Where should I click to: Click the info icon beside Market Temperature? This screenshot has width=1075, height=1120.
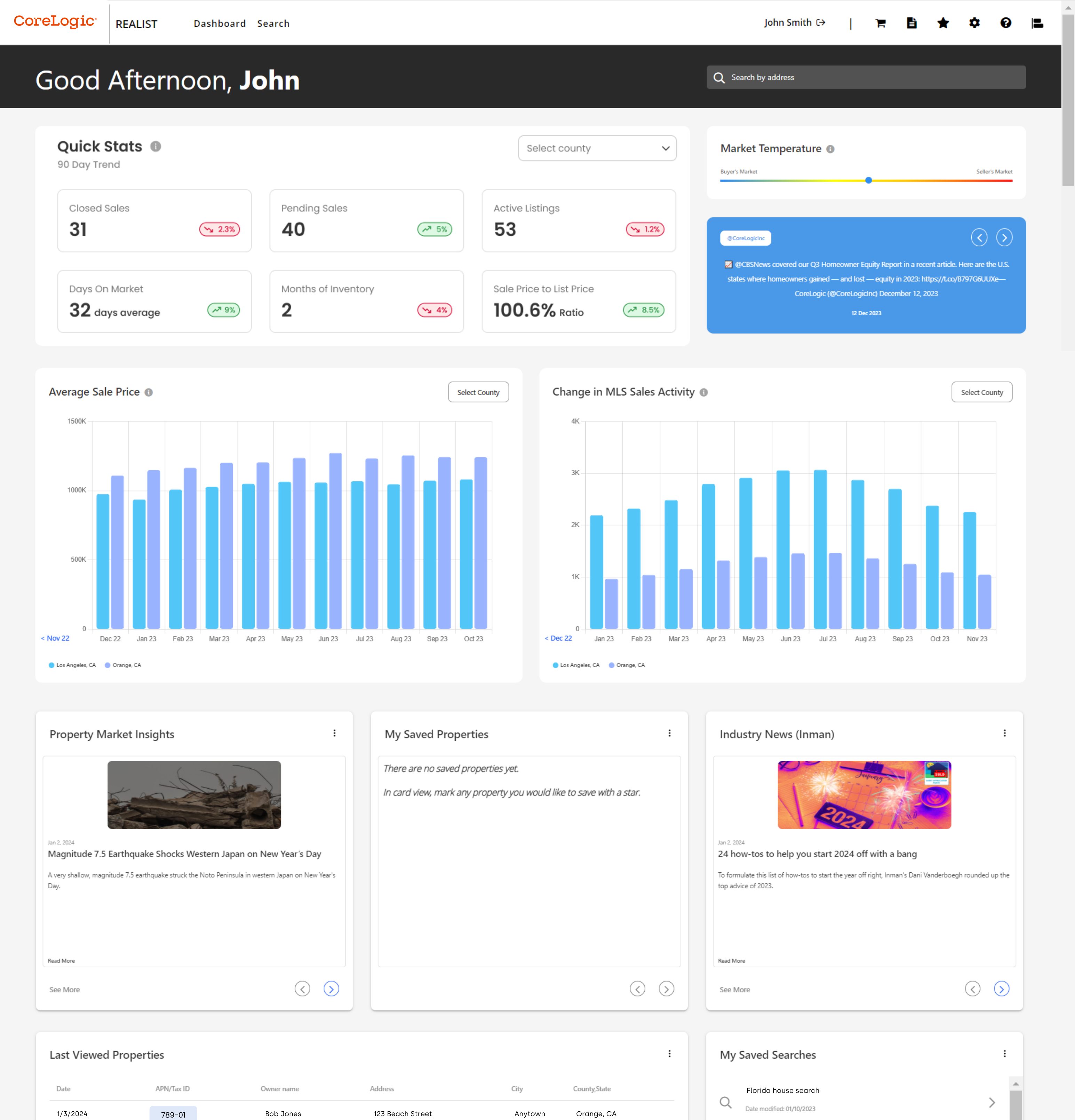(830, 149)
